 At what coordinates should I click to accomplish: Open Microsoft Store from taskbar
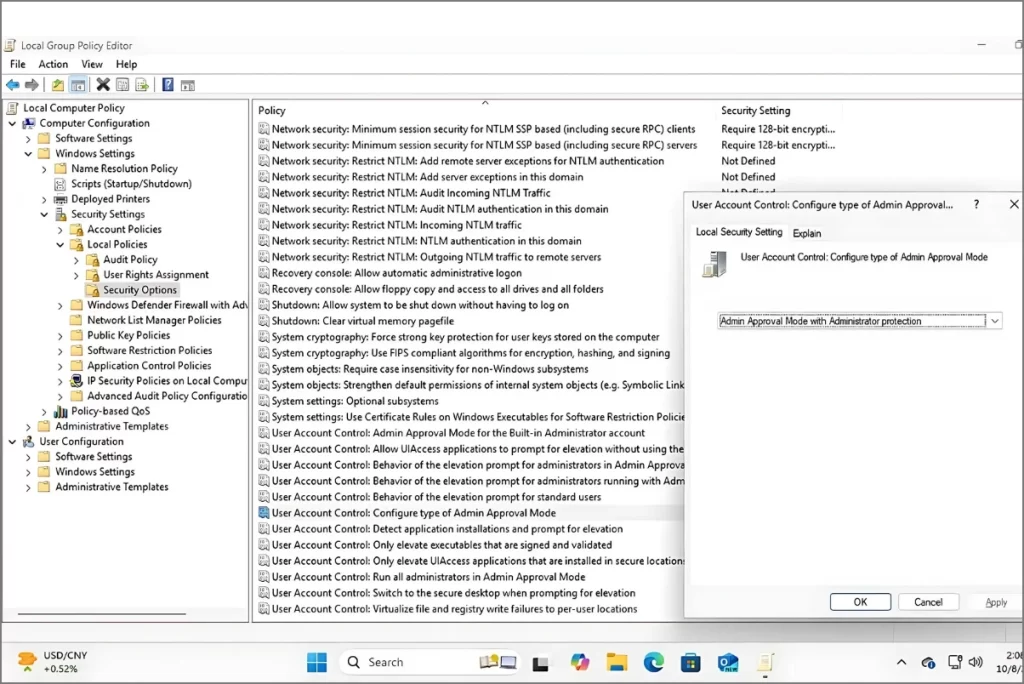[x=690, y=662]
